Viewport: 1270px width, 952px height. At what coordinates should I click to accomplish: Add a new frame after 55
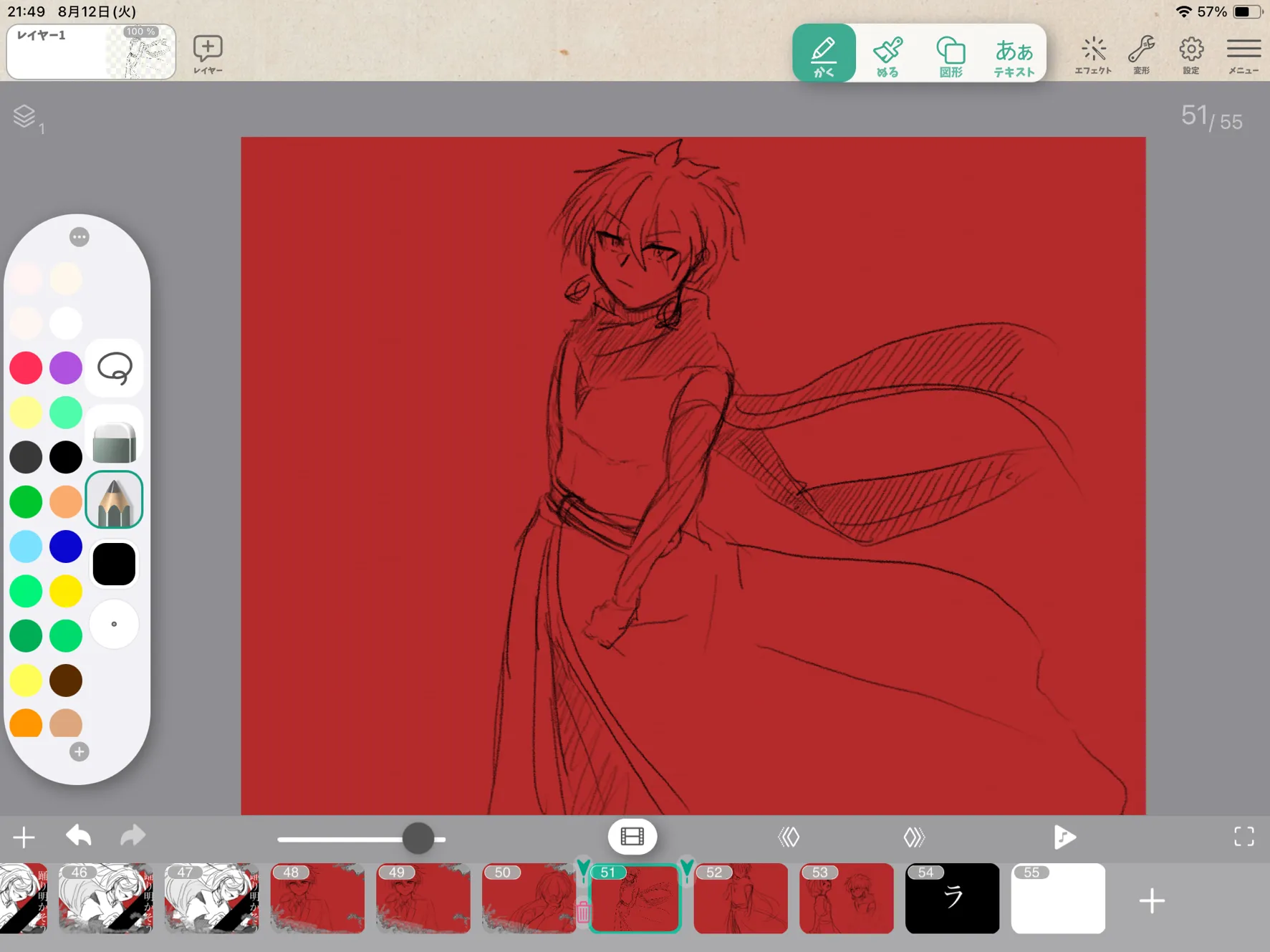(1152, 900)
